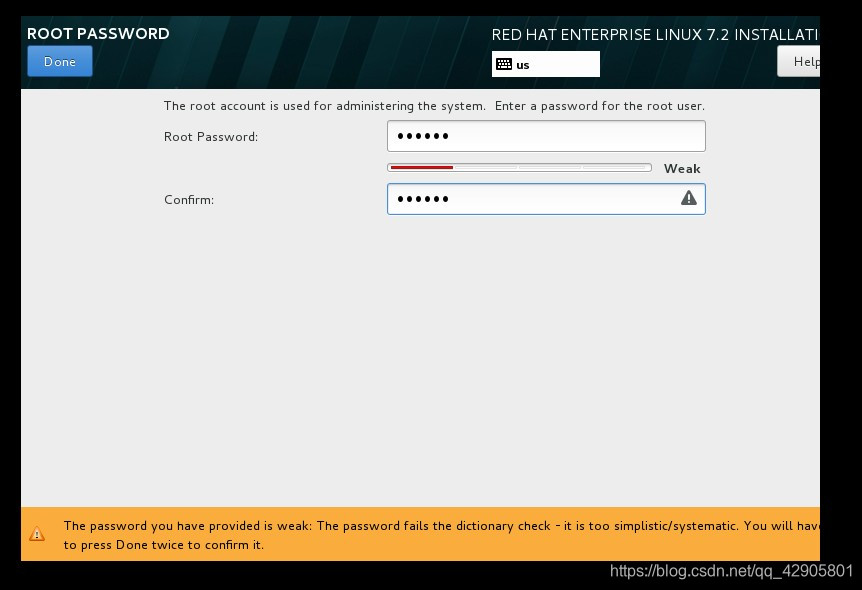Focus the Confirm password field
Viewport: 862px width, 590px height.
pyautogui.click(x=546, y=199)
